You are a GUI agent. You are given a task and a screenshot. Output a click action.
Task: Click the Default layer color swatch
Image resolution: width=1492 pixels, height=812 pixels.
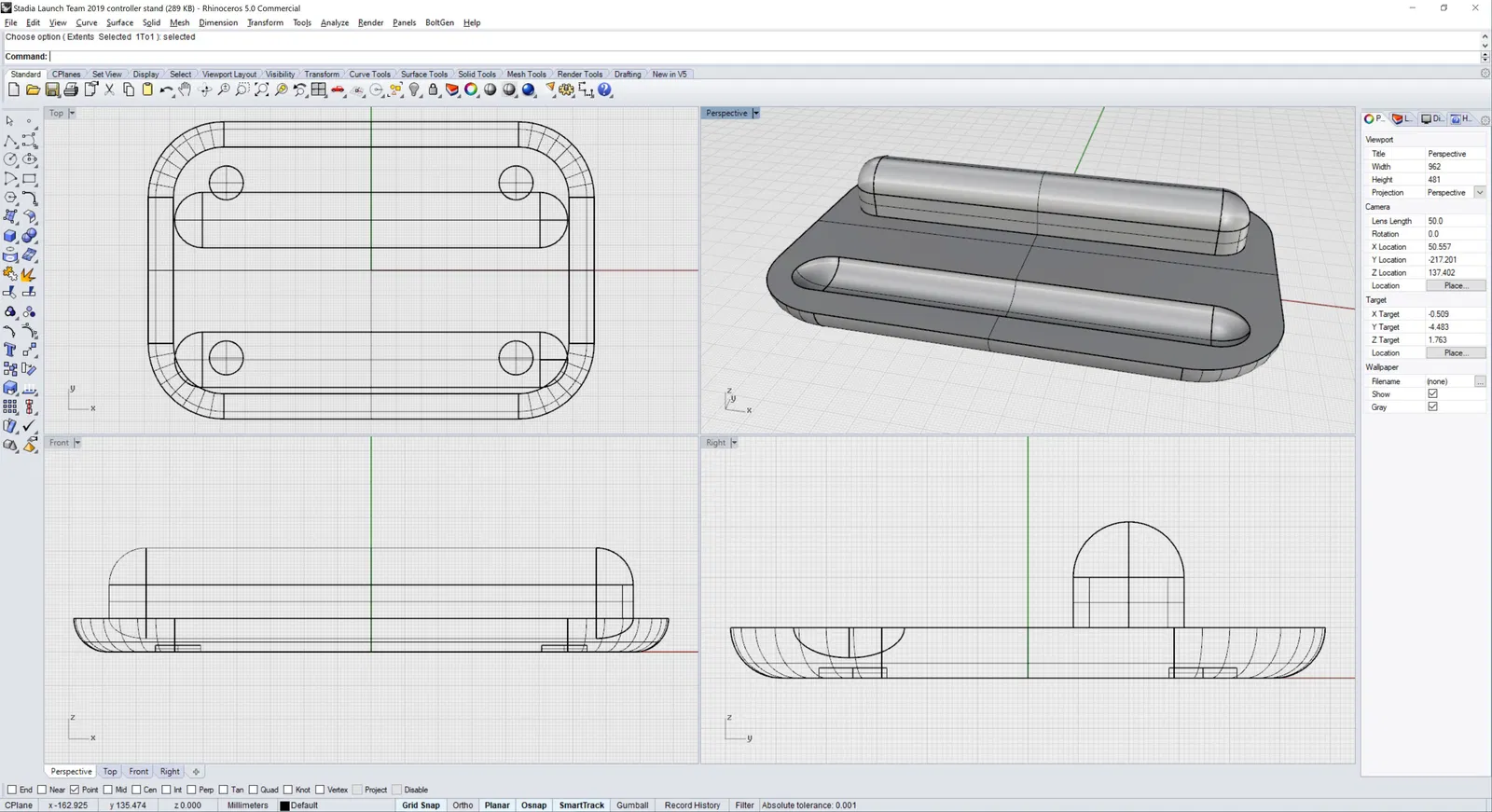click(x=285, y=805)
